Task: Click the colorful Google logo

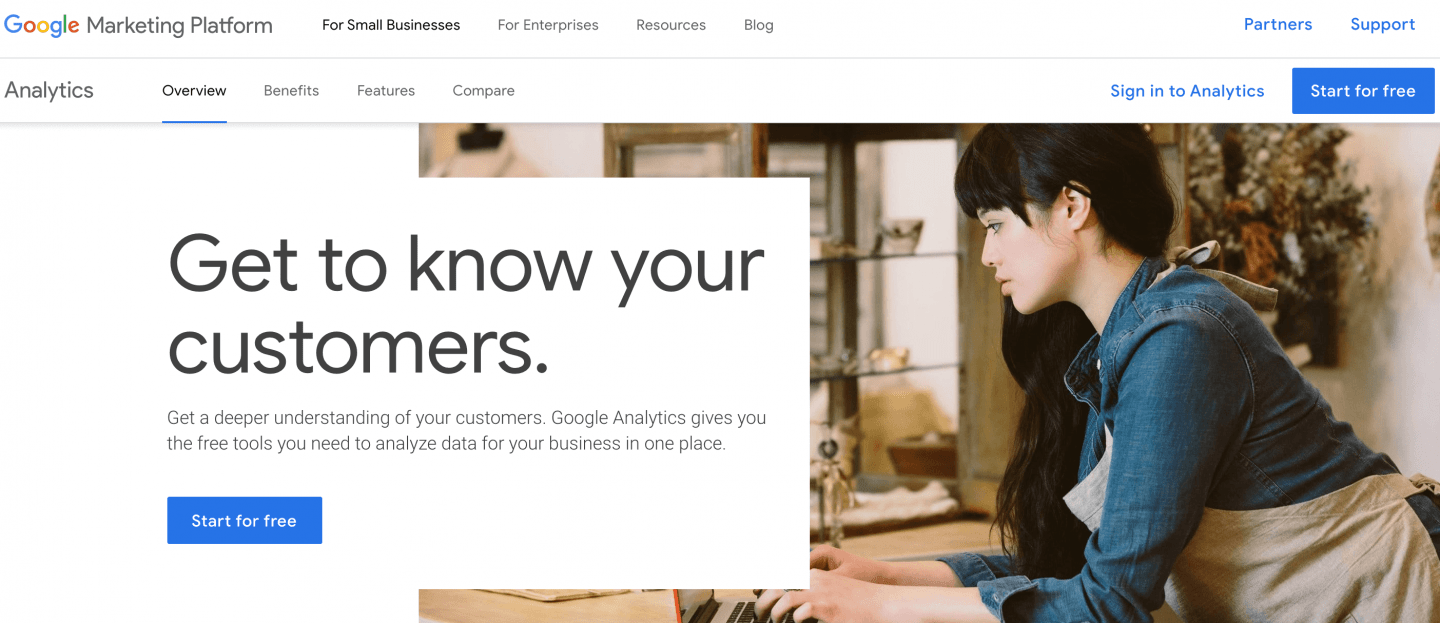Action: [x=42, y=26]
